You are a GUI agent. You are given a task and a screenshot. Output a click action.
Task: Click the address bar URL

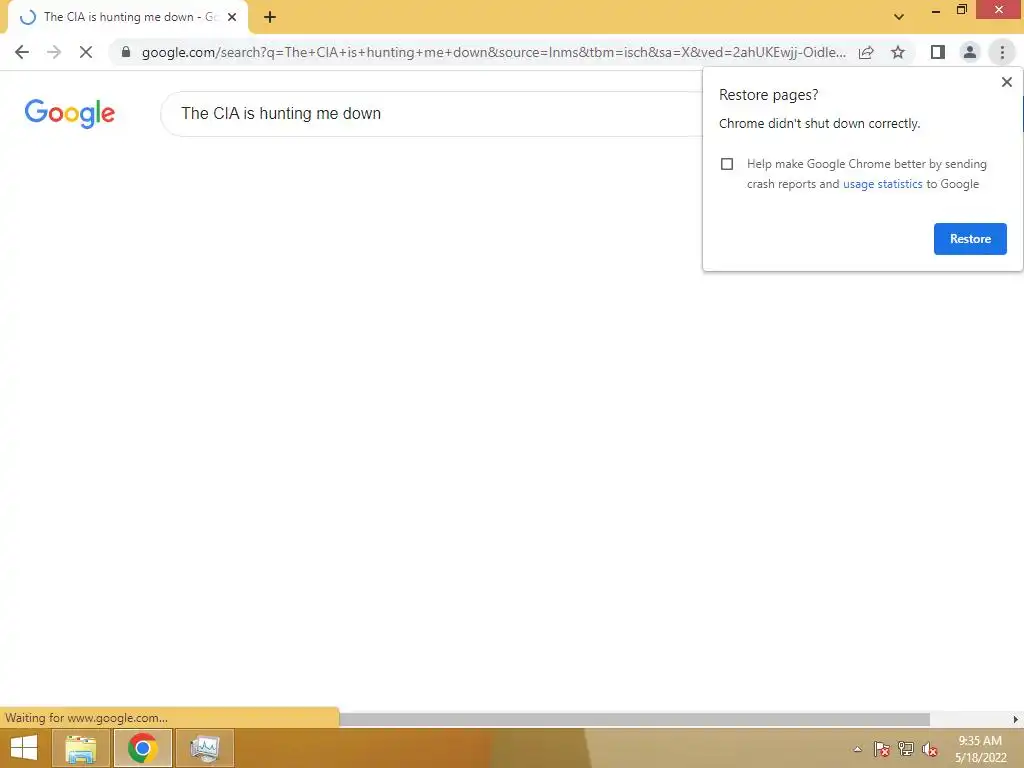pos(493,52)
